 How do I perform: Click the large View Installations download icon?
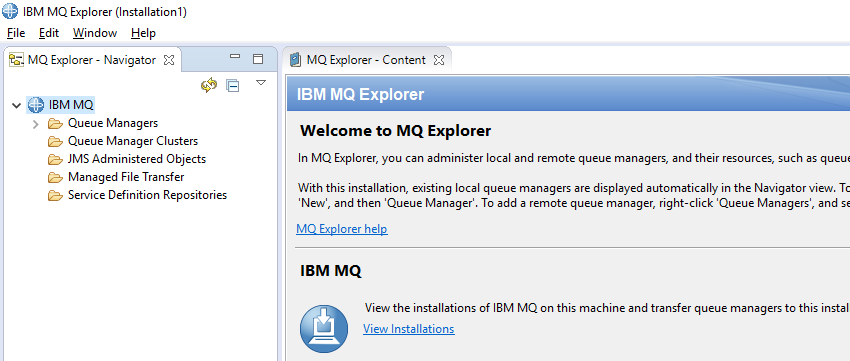pos(324,329)
